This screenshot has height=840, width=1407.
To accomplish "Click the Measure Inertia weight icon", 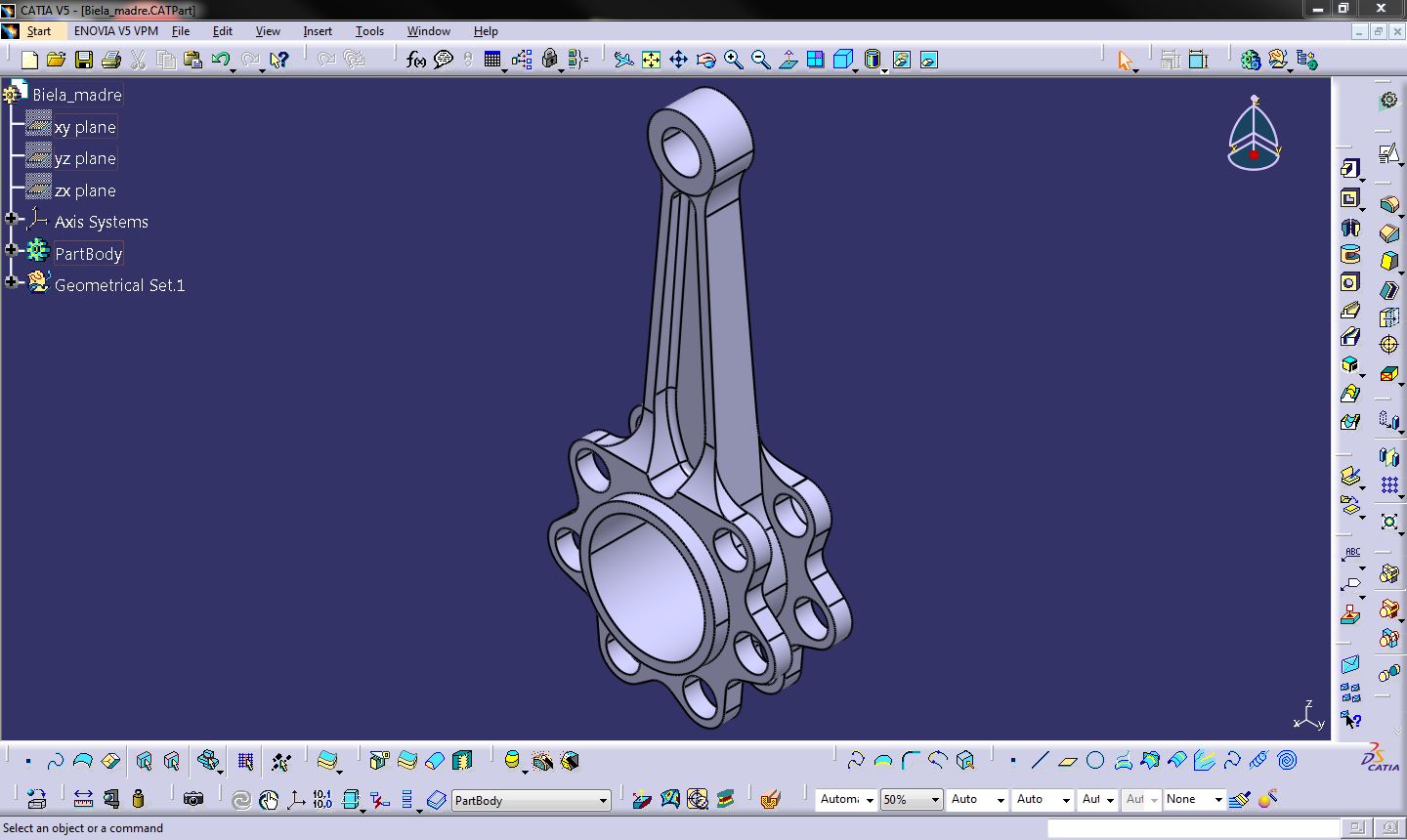I will click(x=138, y=799).
